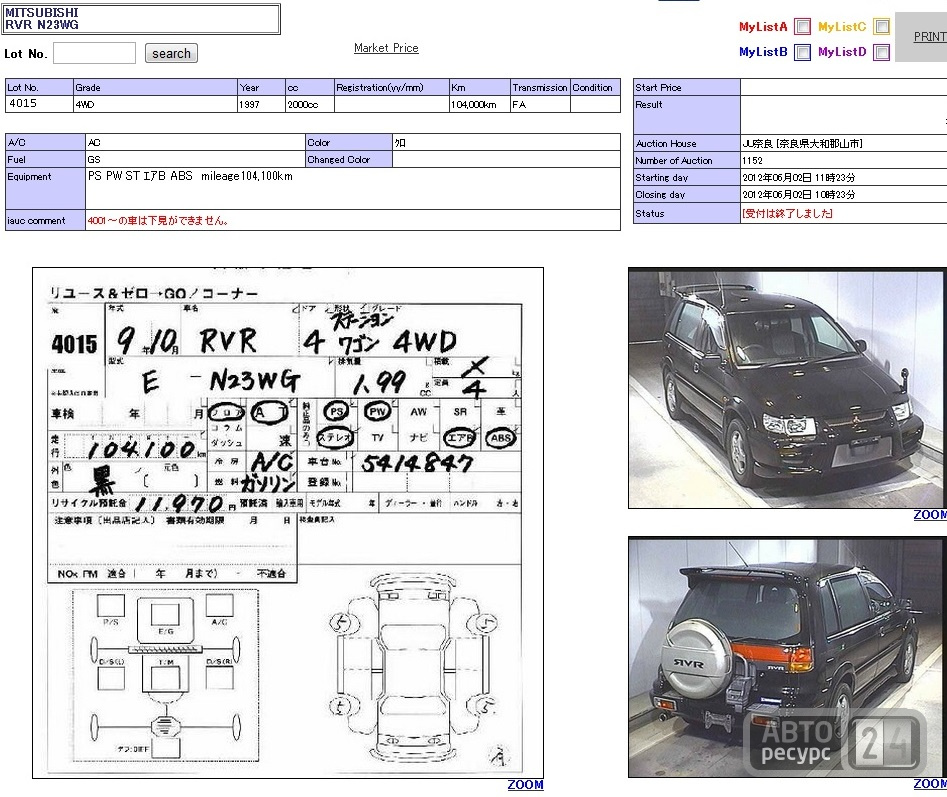The height and width of the screenshot is (797, 947).
Task: Select the Closing day date value
Action: (798, 194)
